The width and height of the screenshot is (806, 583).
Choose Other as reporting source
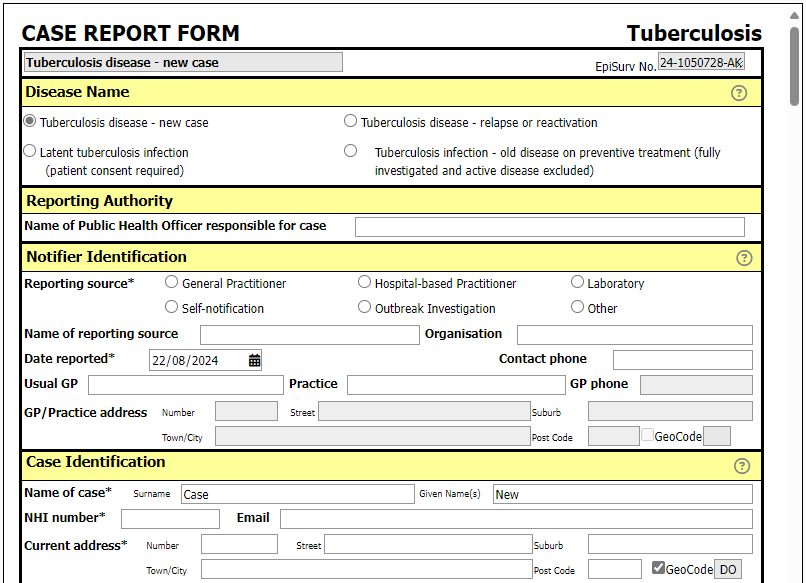(577, 307)
